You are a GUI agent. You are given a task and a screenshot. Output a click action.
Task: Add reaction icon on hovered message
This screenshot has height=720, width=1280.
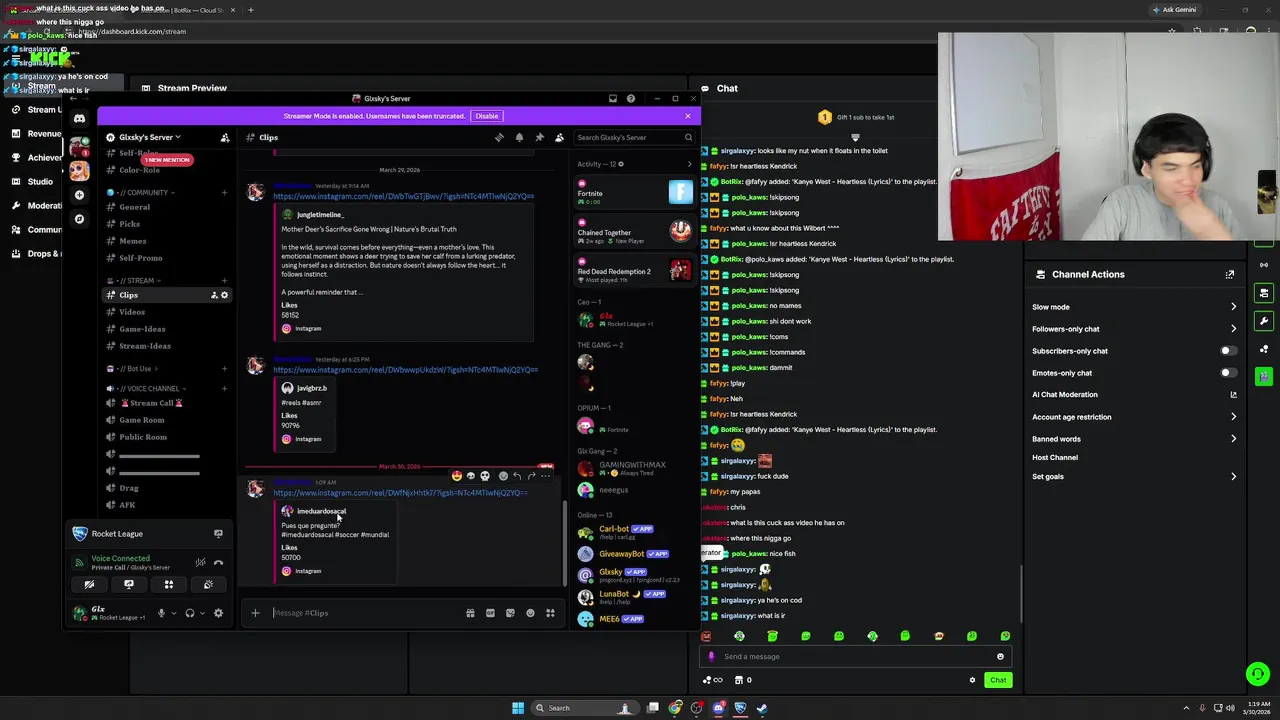[503, 476]
